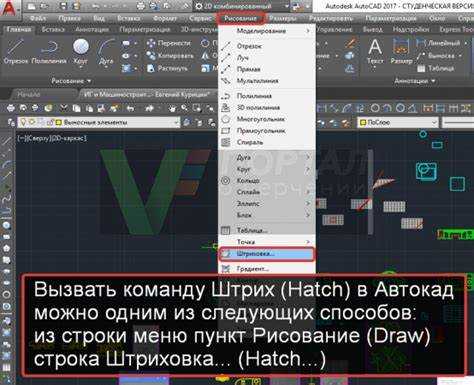Choose Штриховка... from the Draw menu
474x385 pixels.
(267, 254)
